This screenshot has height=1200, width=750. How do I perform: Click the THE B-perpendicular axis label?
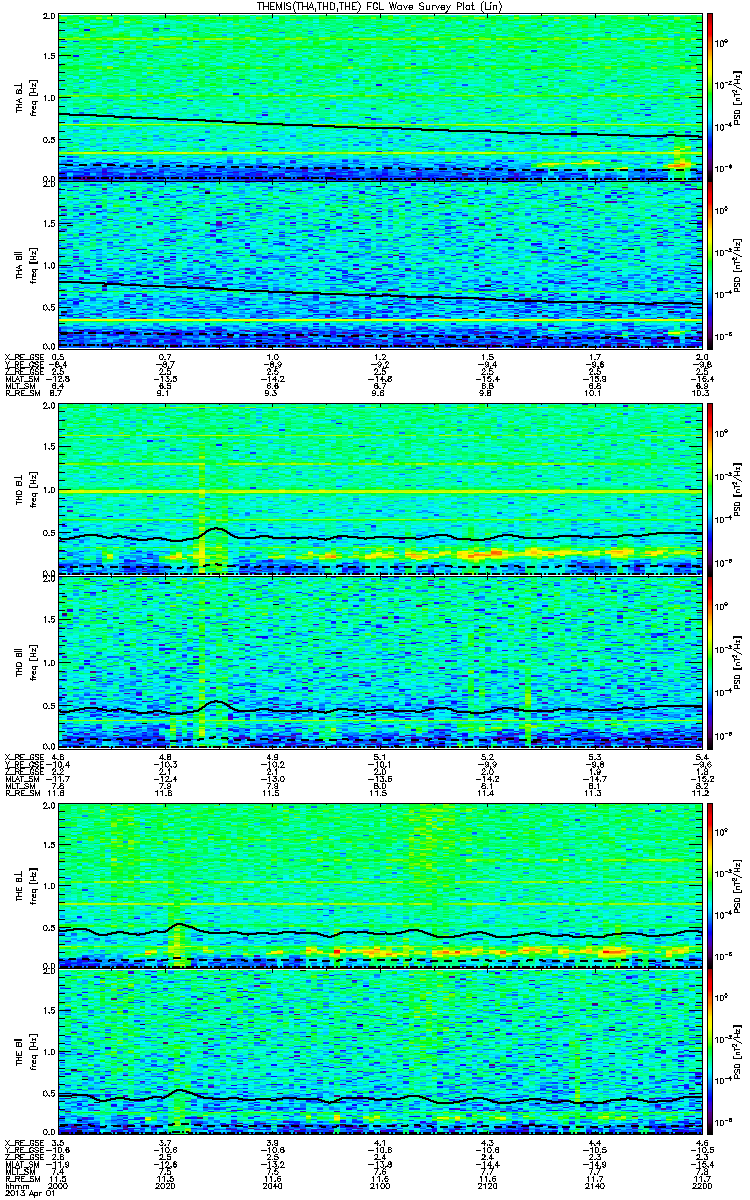click(x=19, y=885)
